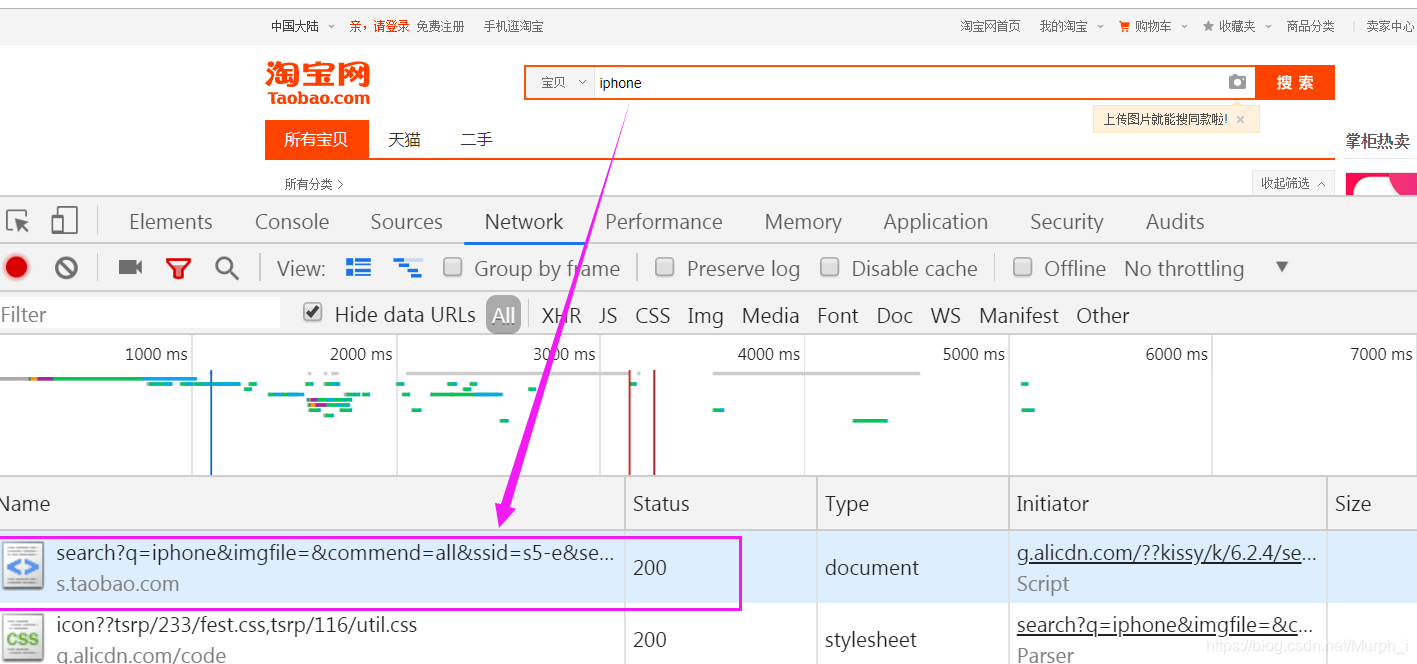Close the image upload tooltip
Image resolution: width=1417 pixels, height=664 pixels.
[x=1240, y=119]
